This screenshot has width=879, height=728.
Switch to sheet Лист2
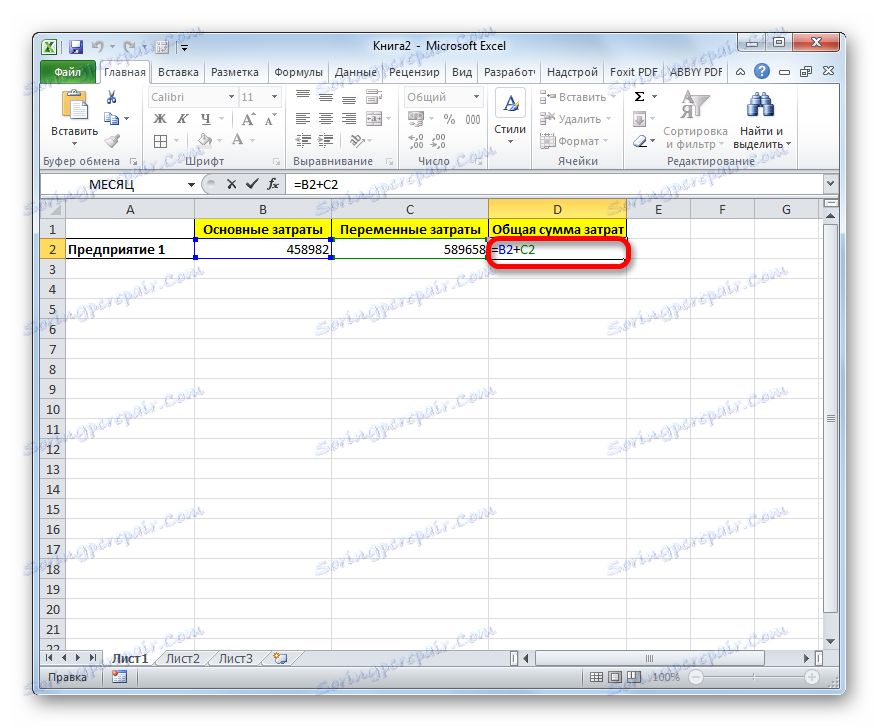point(181,658)
